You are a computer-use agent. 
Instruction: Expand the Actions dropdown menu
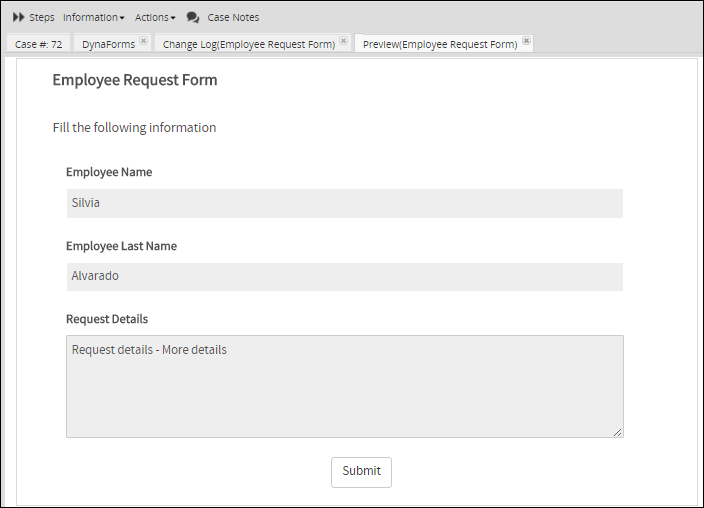[155, 17]
